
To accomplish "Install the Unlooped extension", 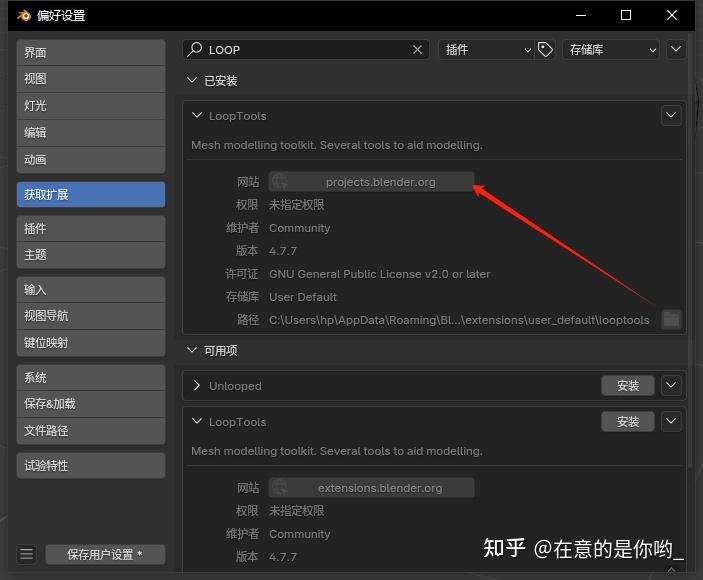I will click(628, 385).
